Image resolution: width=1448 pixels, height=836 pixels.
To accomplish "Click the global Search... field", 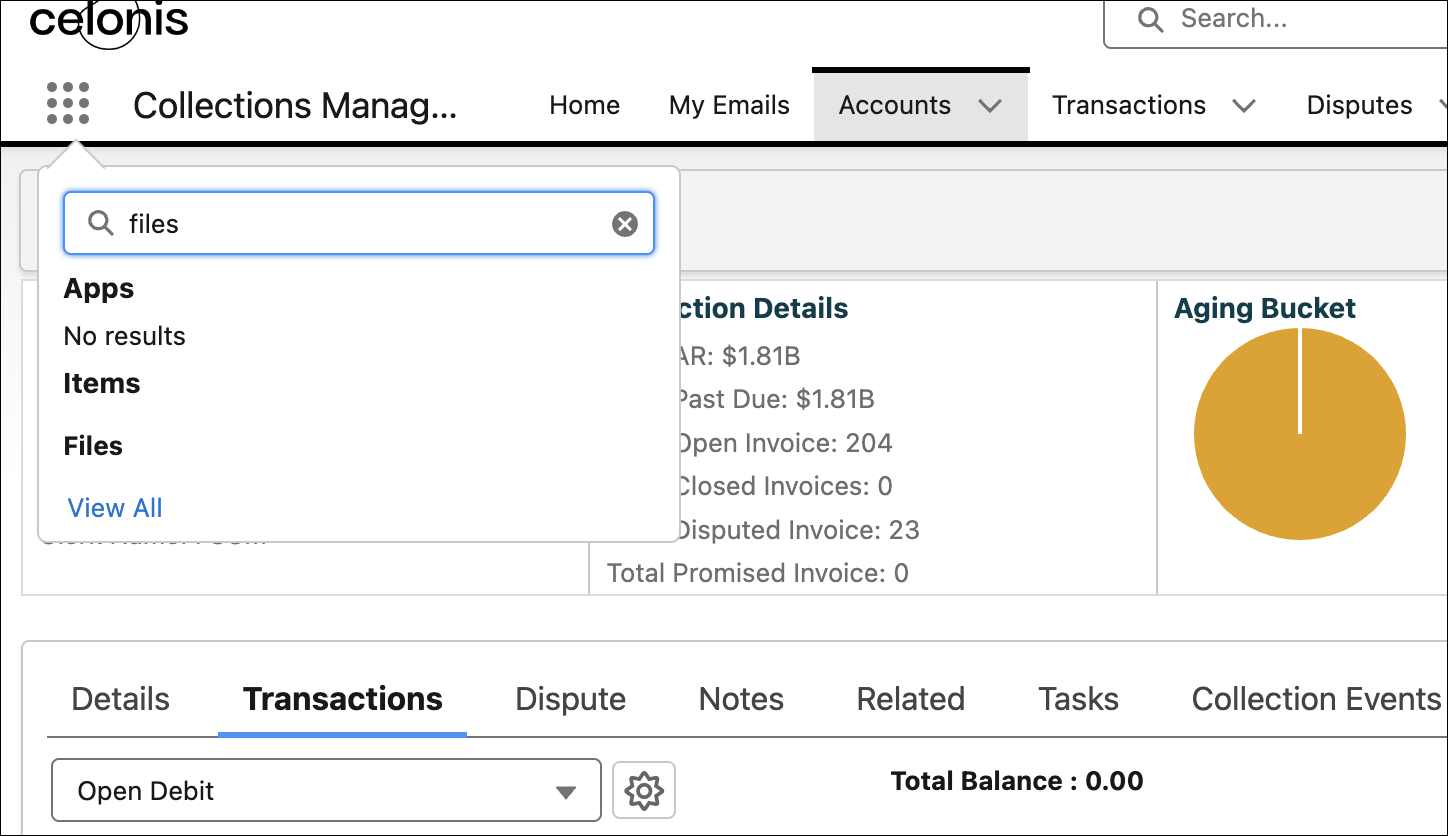I will tap(1275, 22).
